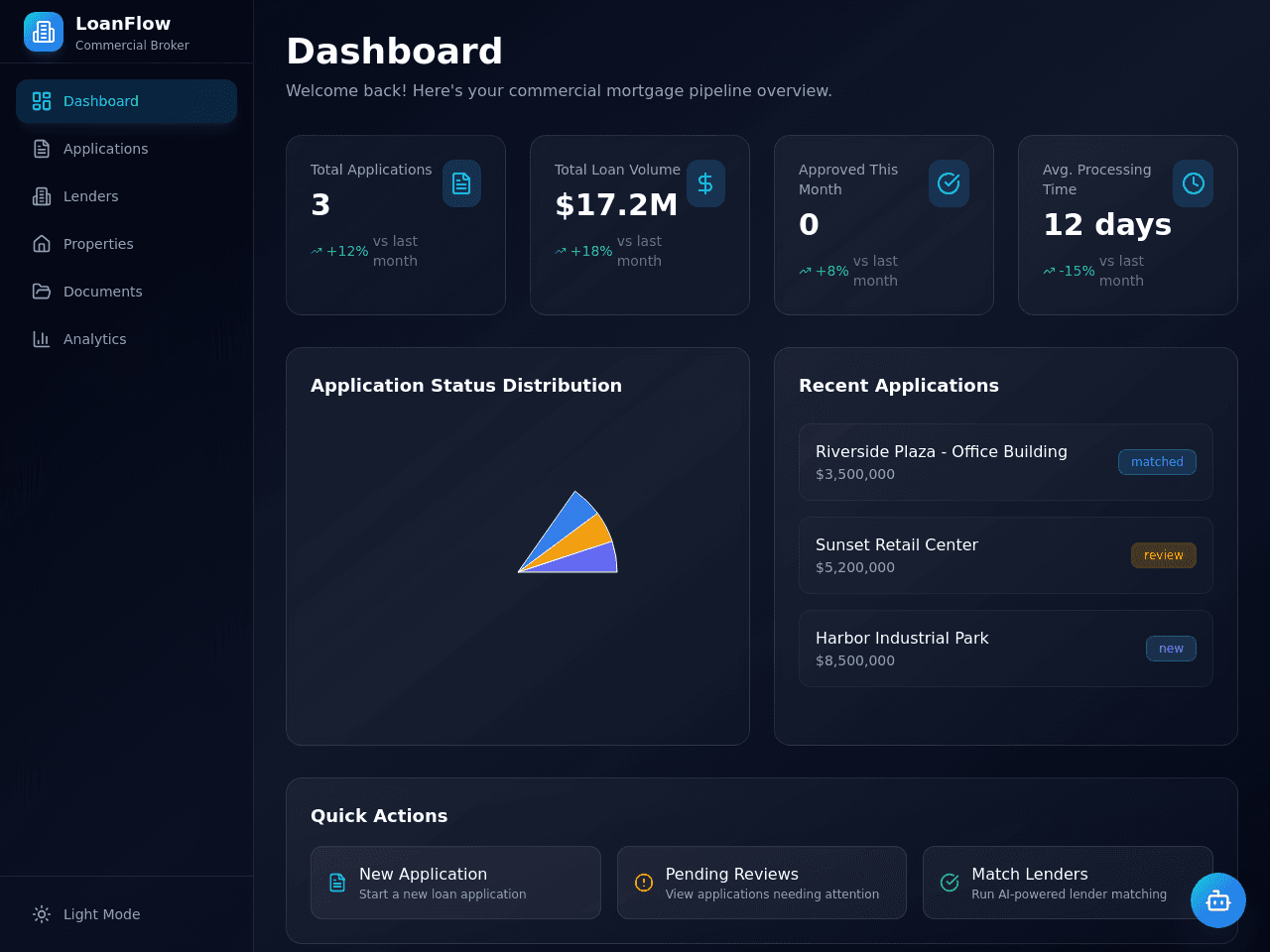The height and width of the screenshot is (952, 1270).
Task: Click the Pending Reviews alert icon
Action: click(644, 883)
